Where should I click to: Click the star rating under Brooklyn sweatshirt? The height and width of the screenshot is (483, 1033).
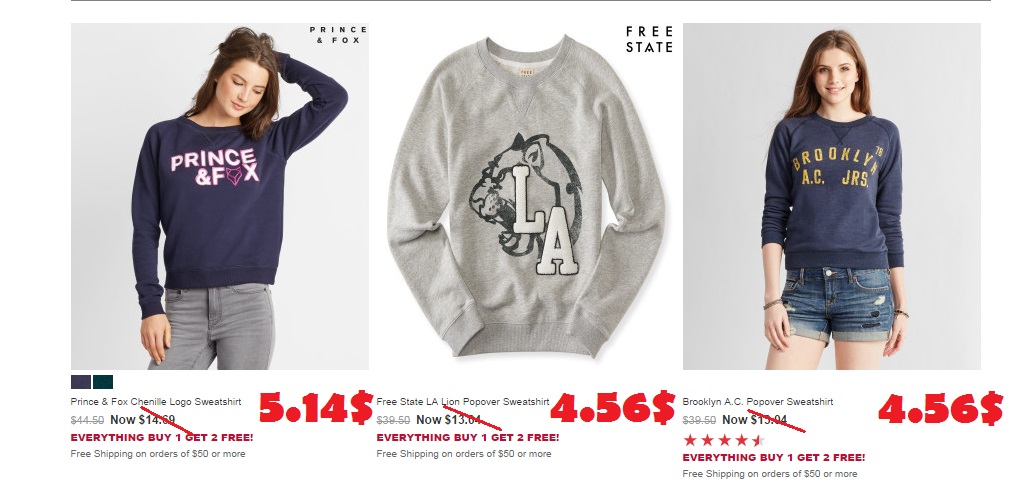point(723,440)
